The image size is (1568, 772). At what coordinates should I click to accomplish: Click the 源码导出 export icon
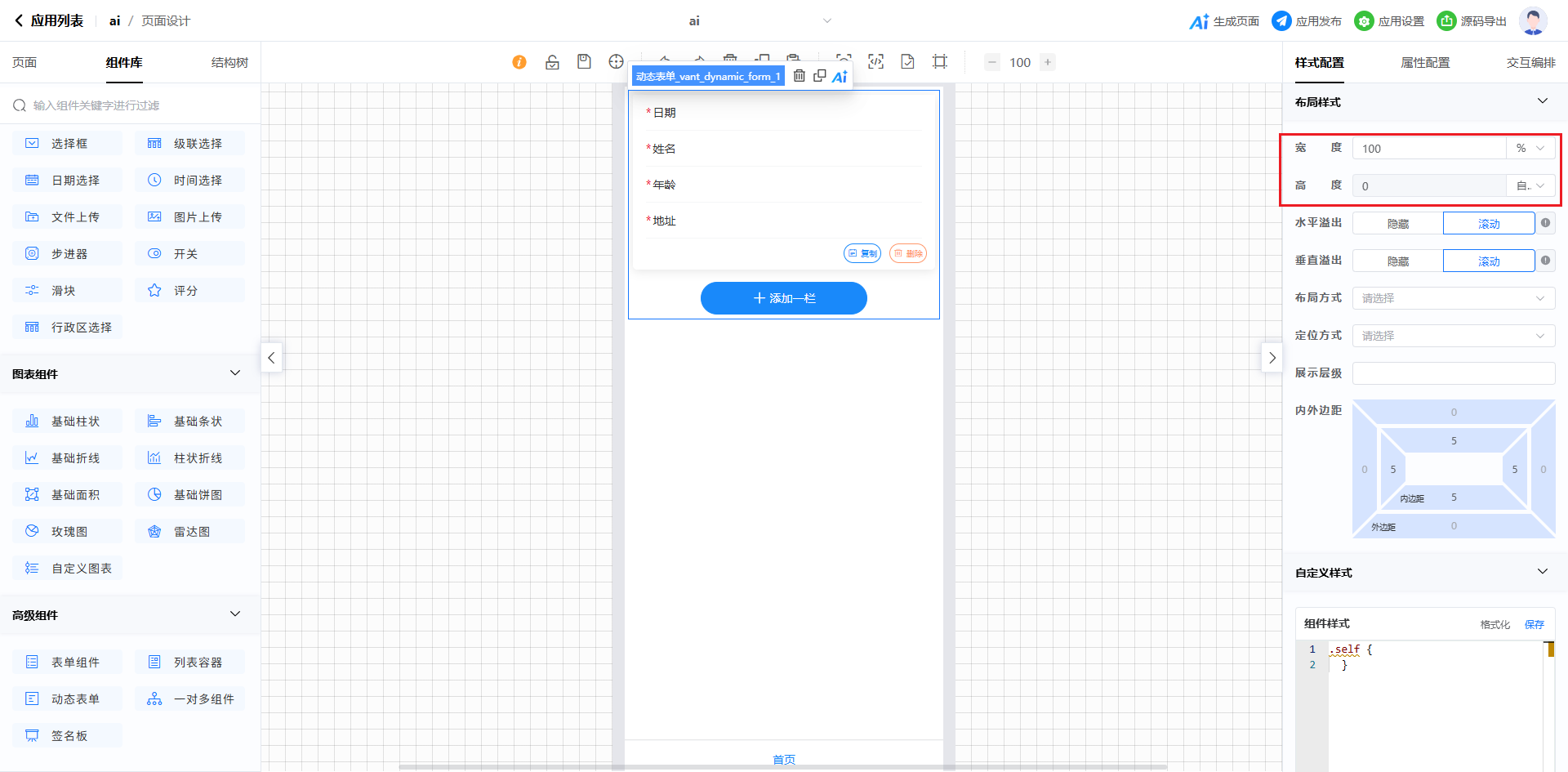1446,21
